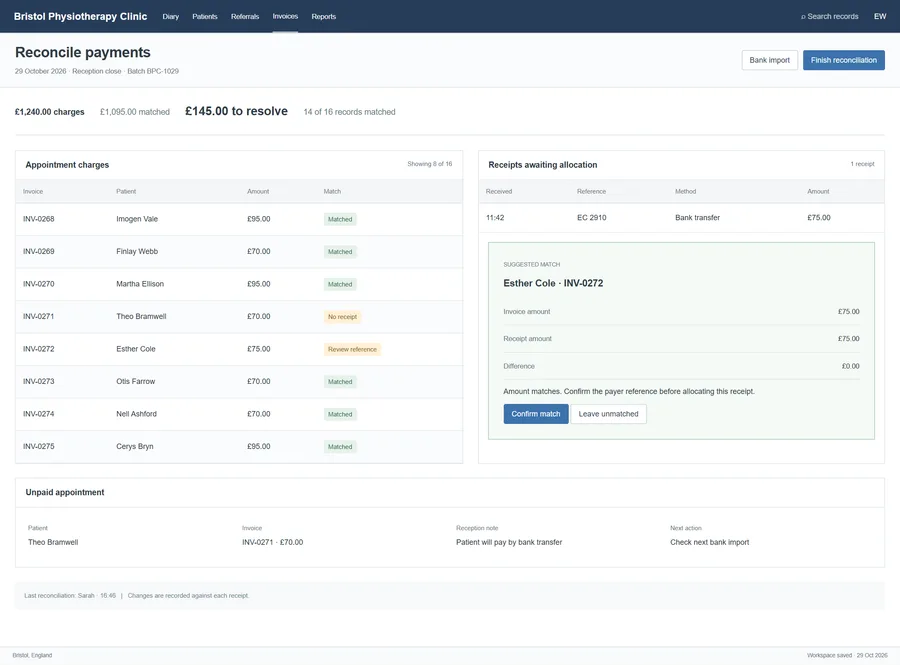Select invoice INV-0273
The height and width of the screenshot is (665, 900).
point(38,382)
